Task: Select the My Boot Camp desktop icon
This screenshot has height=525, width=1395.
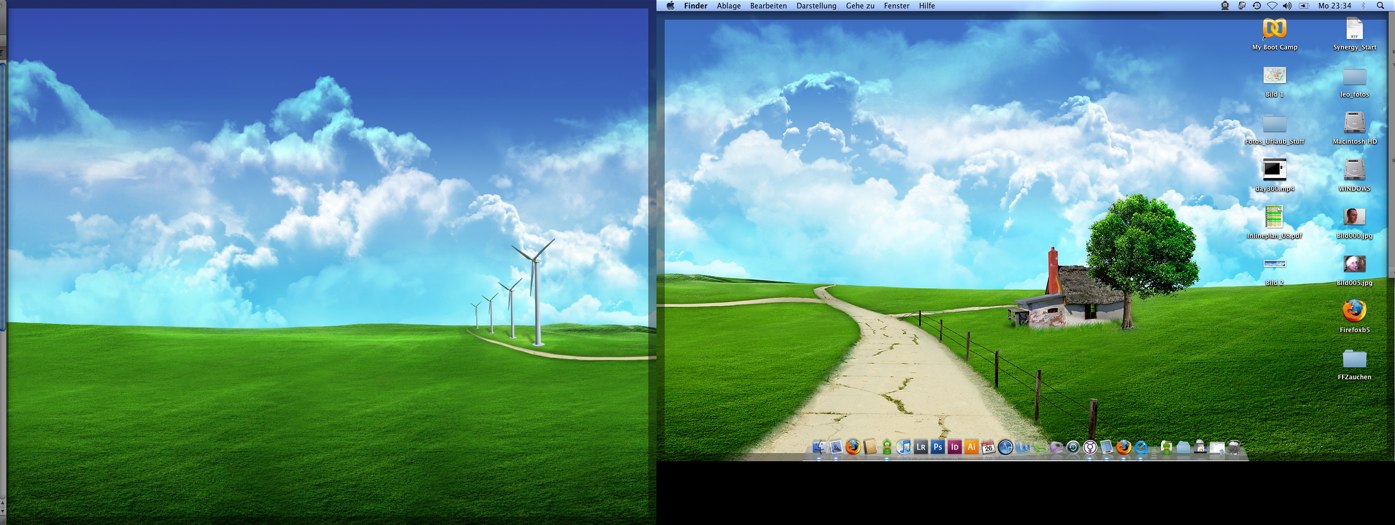Action: (x=1274, y=29)
